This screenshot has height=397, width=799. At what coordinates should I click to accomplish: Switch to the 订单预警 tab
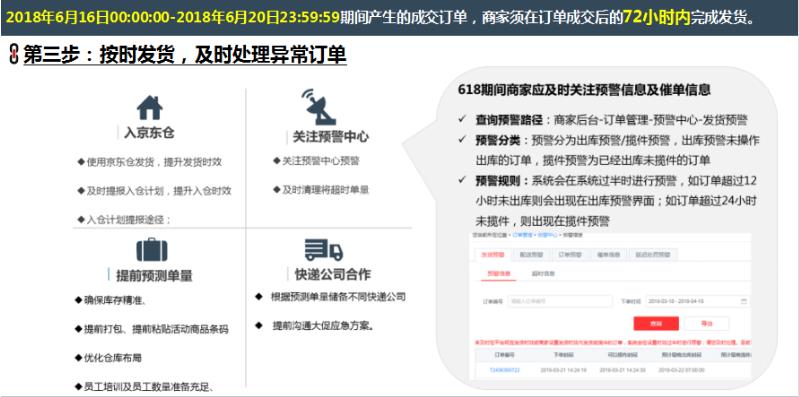(x=570, y=254)
